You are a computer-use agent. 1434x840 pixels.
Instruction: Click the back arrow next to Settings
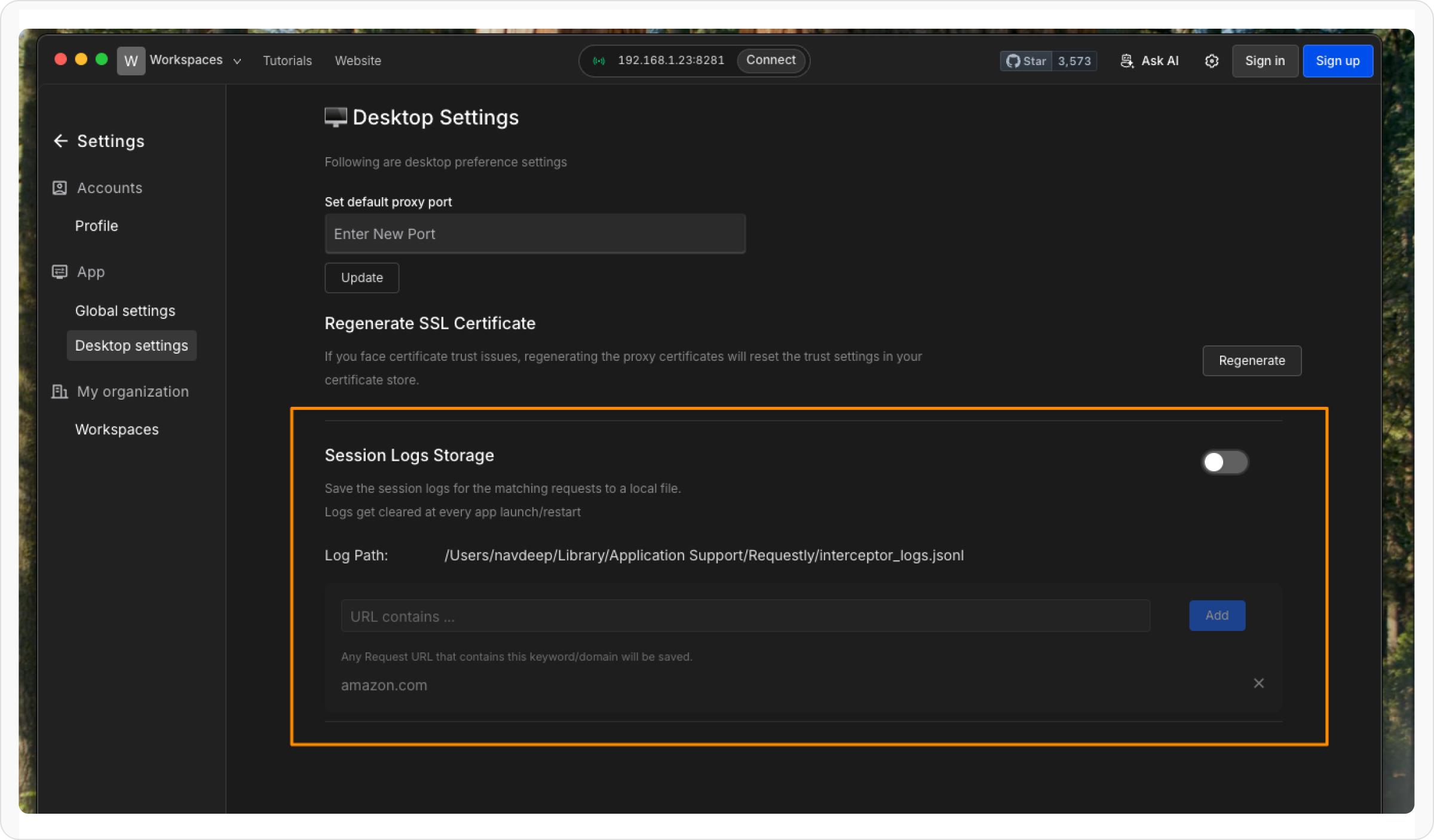point(60,141)
